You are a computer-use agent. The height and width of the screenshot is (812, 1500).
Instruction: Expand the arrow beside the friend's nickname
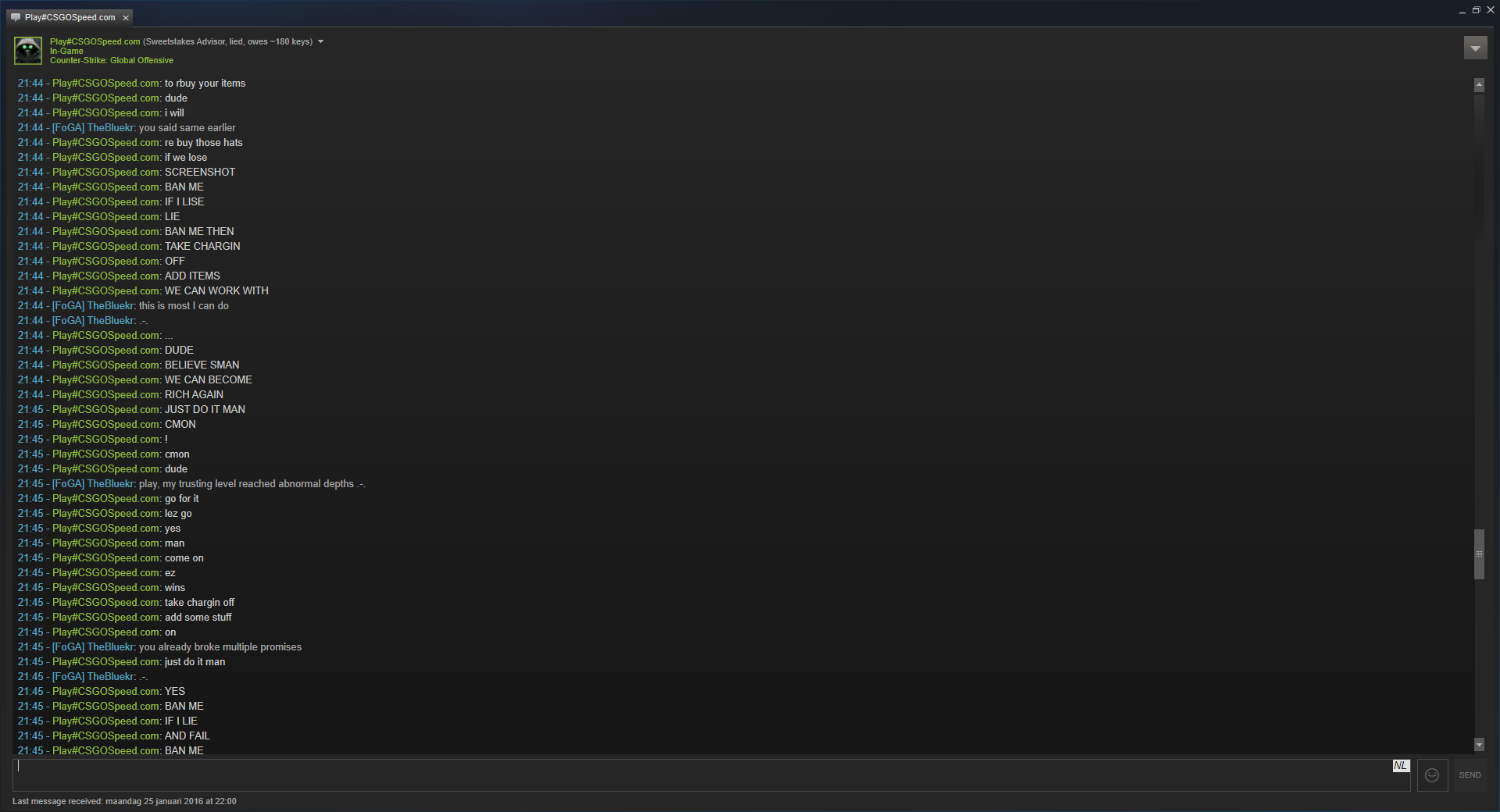[320, 41]
